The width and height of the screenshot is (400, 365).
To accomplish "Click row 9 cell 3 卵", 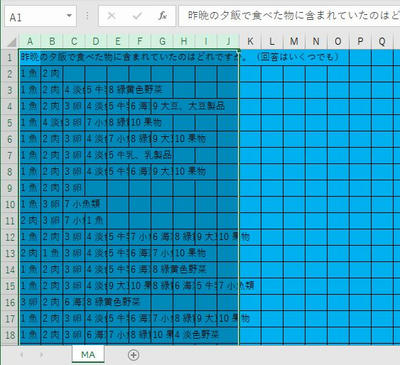I will click(74, 188).
